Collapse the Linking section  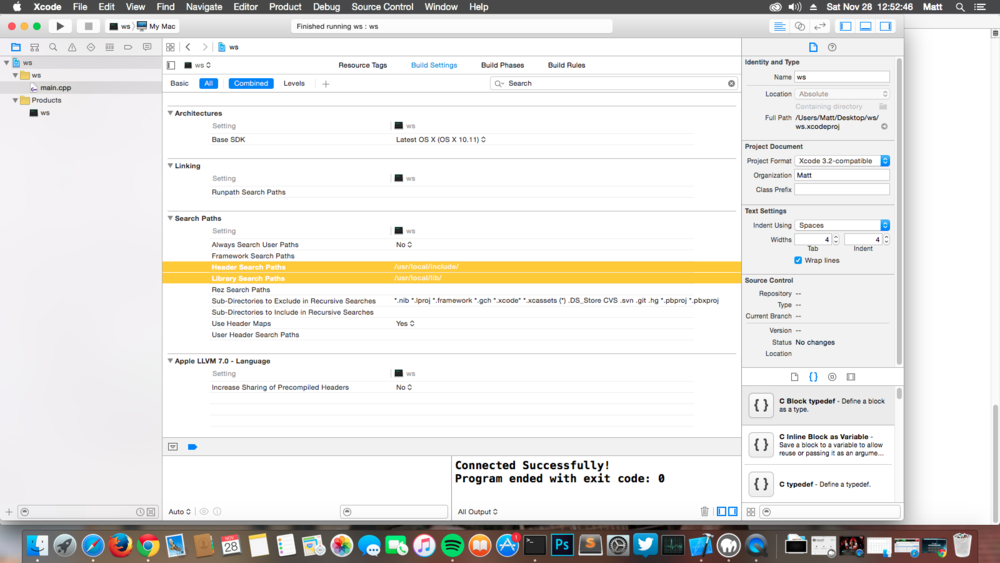(x=170, y=165)
